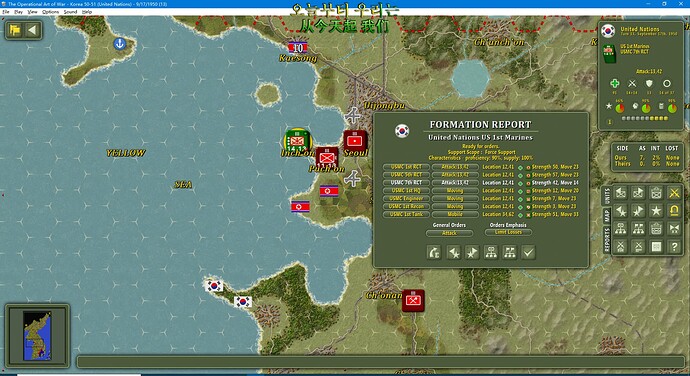Click the formation hierarchy icon in report panel
Image resolution: width=690 pixels, height=376 pixels.
[491, 252]
